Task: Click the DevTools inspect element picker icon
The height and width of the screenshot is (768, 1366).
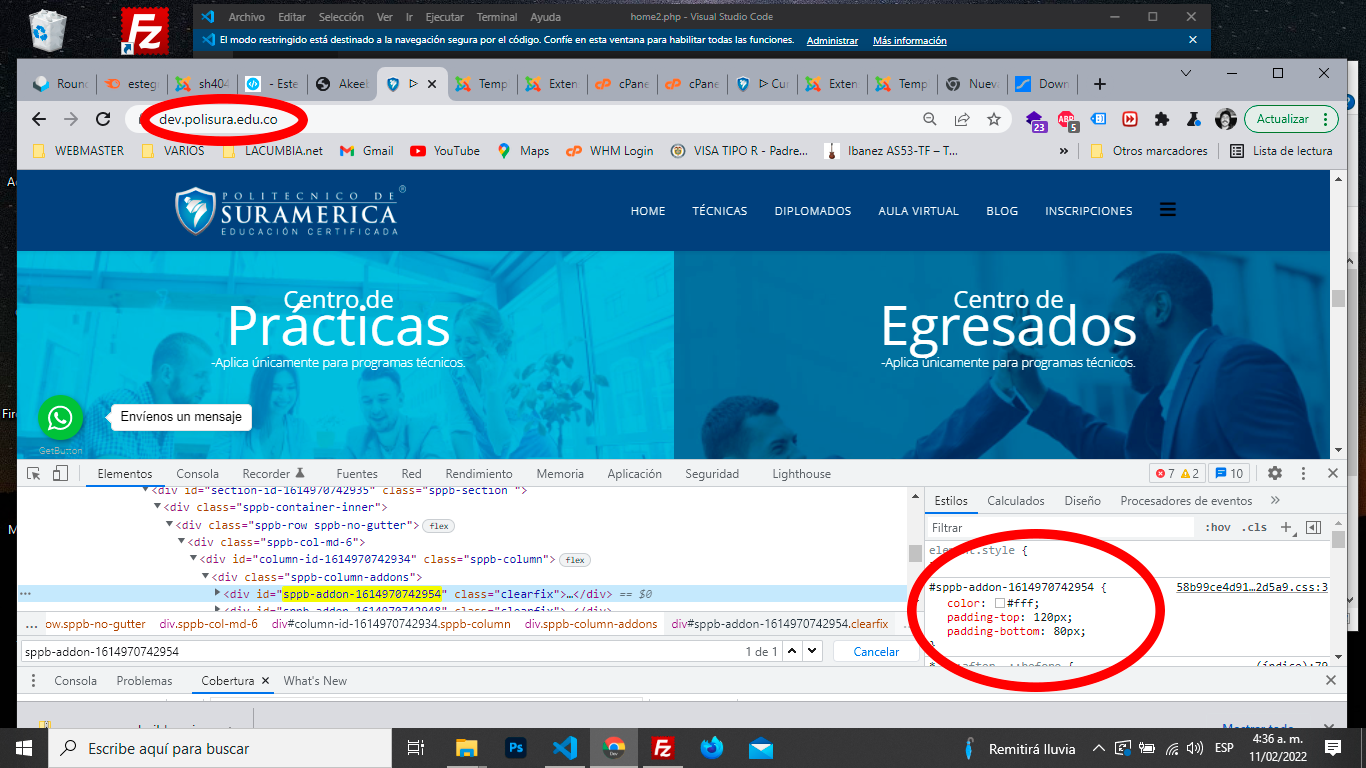Action: click(x=33, y=474)
